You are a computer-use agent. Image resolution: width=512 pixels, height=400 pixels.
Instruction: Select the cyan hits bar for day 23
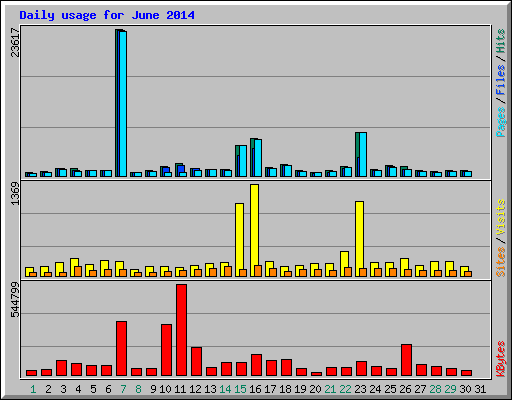click(363, 154)
